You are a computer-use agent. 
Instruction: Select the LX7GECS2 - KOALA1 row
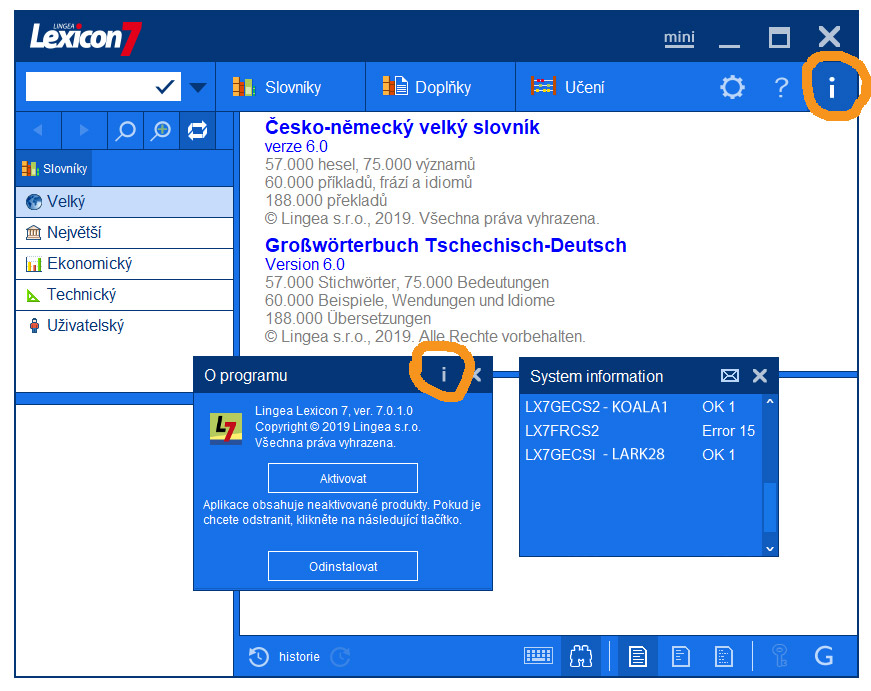(x=641, y=407)
